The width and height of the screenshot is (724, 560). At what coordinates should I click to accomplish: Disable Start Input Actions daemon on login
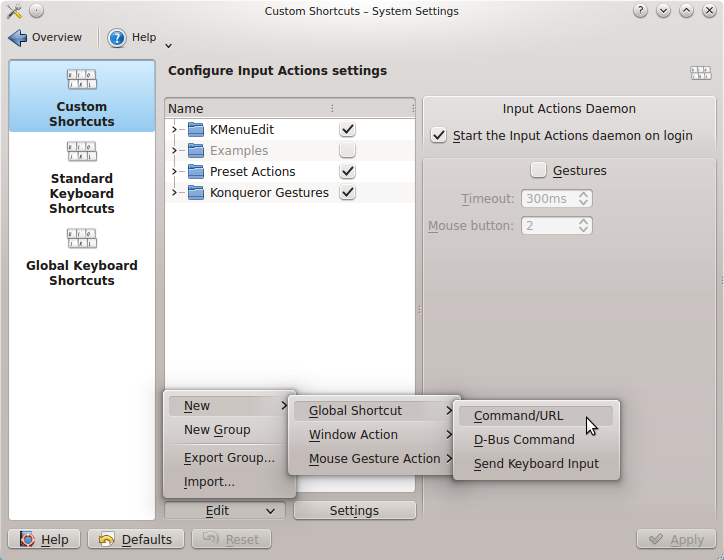coord(438,136)
